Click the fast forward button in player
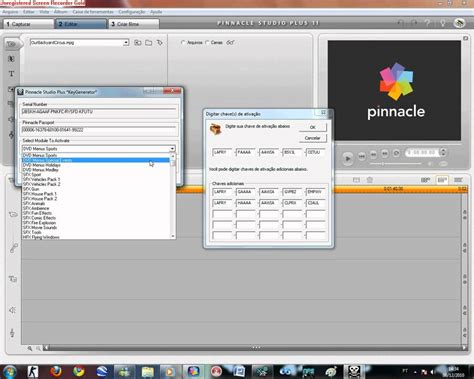Viewport: 474px width, 379px height. (385, 153)
